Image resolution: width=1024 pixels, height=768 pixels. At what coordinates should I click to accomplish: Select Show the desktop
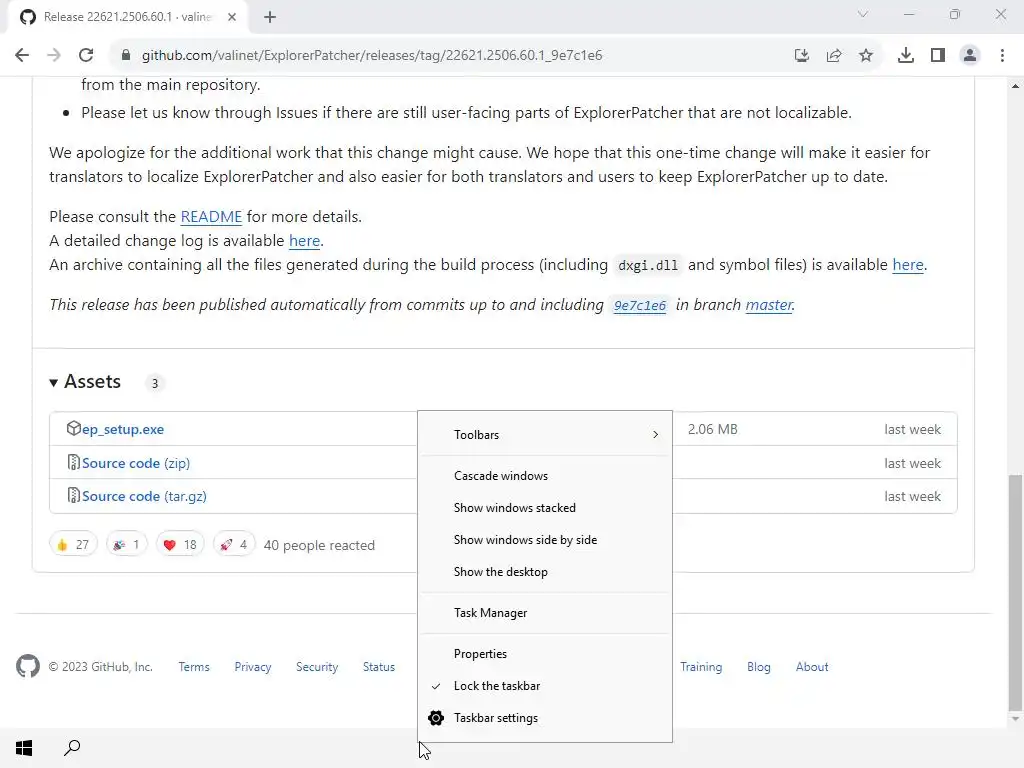click(545, 572)
